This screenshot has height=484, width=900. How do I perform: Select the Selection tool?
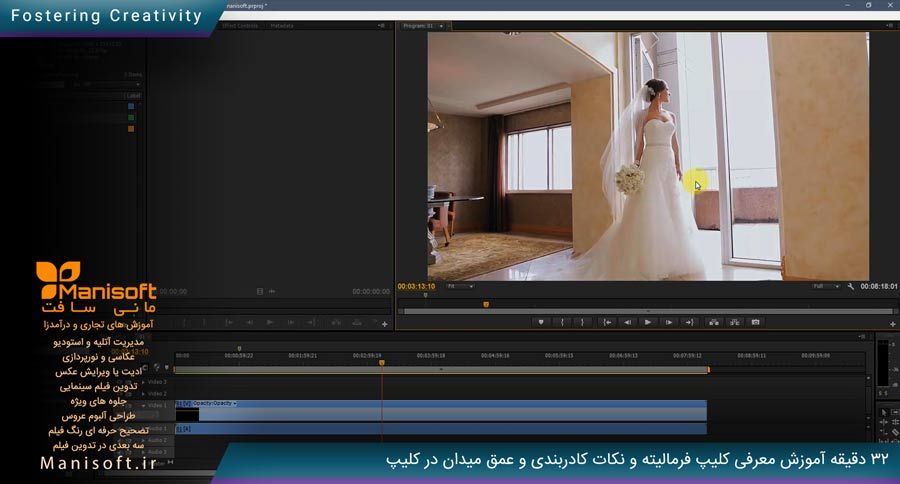point(883,412)
